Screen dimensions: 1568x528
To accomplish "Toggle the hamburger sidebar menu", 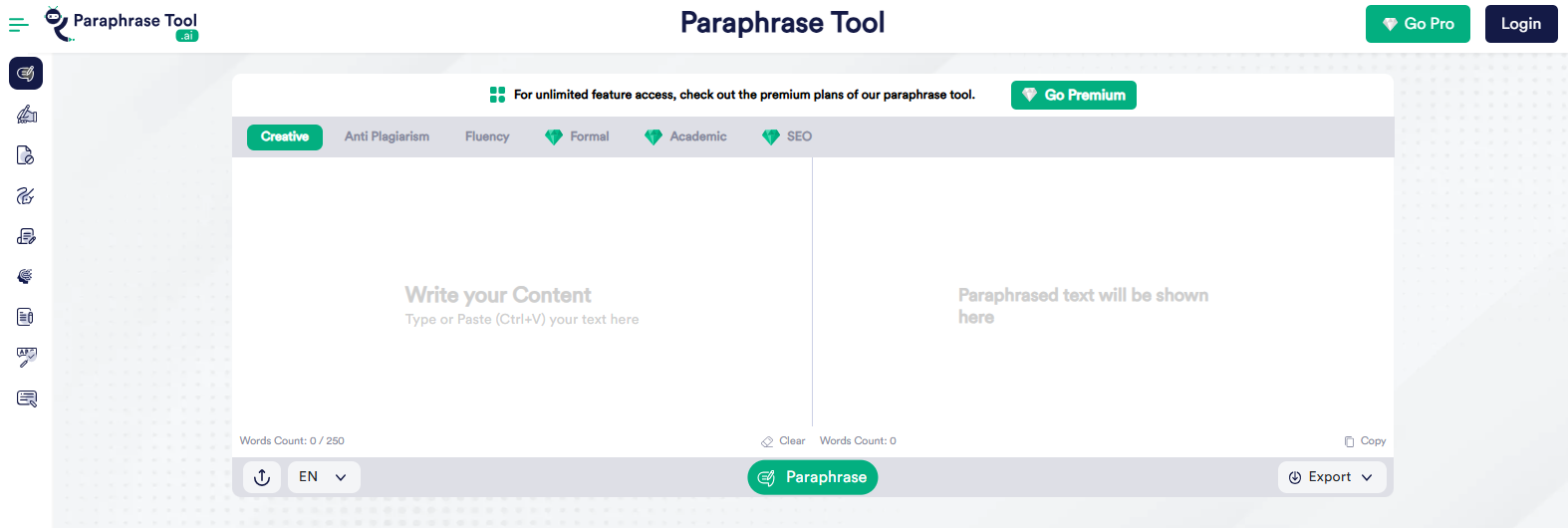I will 18,25.
